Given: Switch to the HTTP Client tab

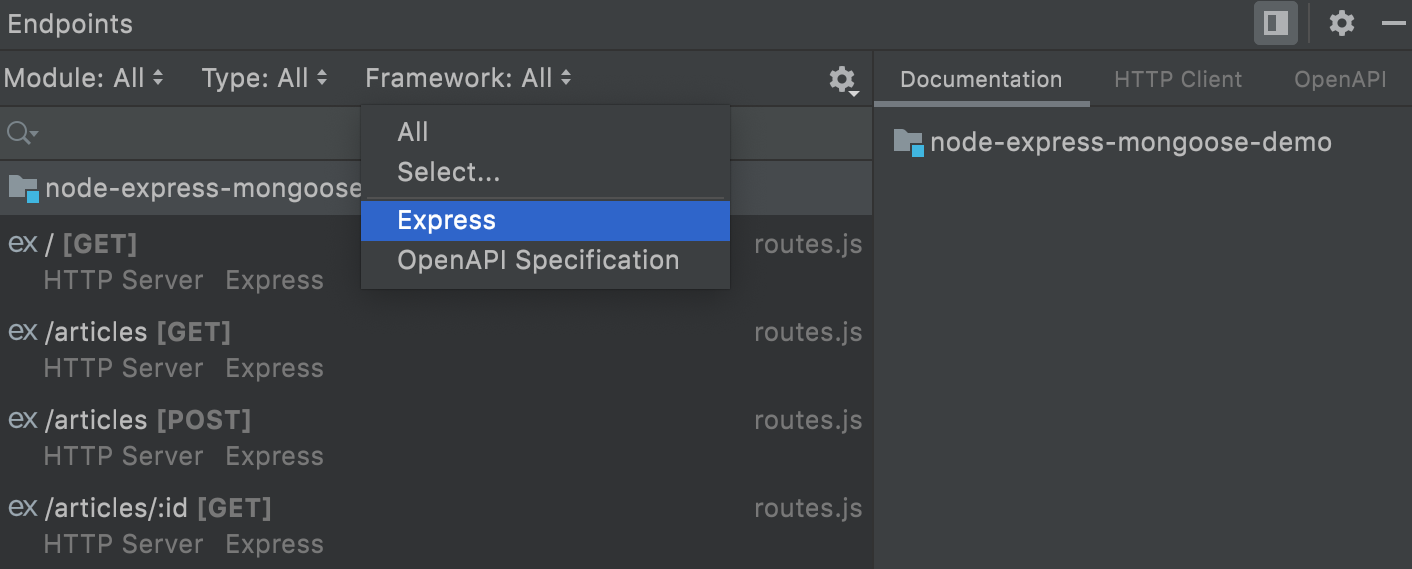Looking at the screenshot, I should [x=1178, y=80].
